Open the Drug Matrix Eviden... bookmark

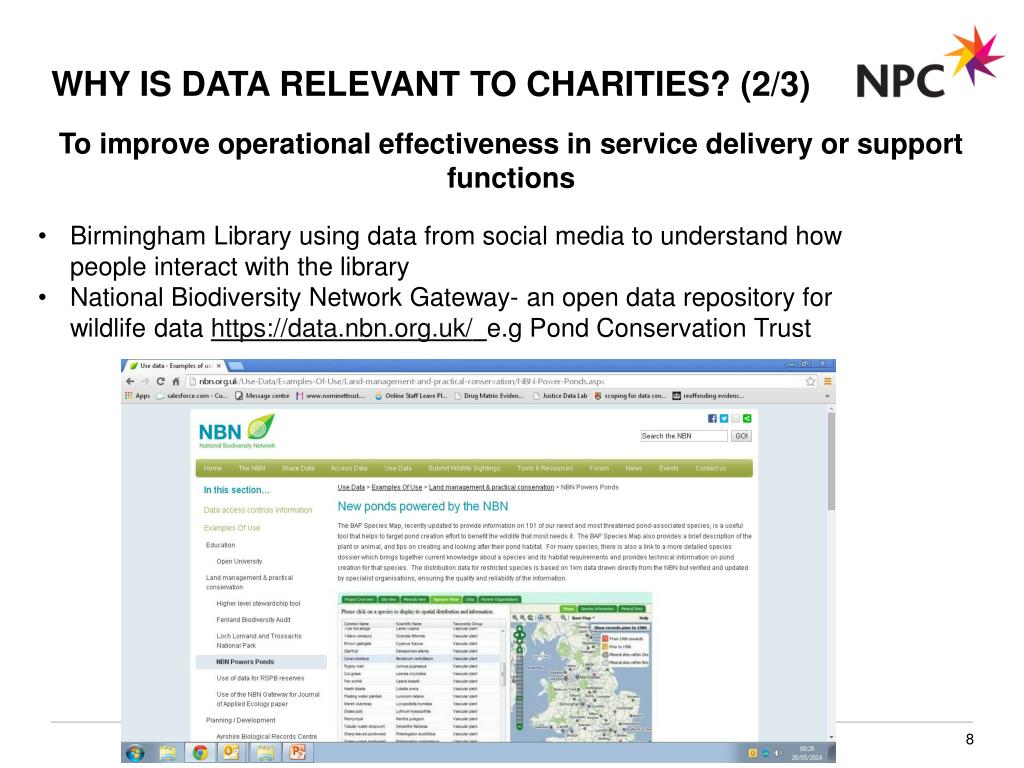489,396
